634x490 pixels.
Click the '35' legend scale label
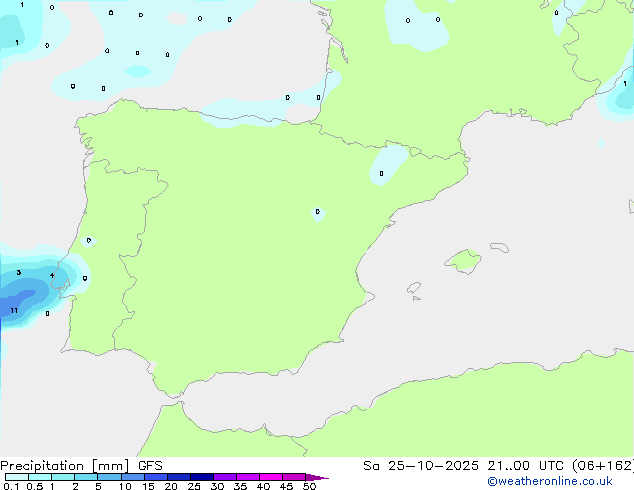point(240,486)
